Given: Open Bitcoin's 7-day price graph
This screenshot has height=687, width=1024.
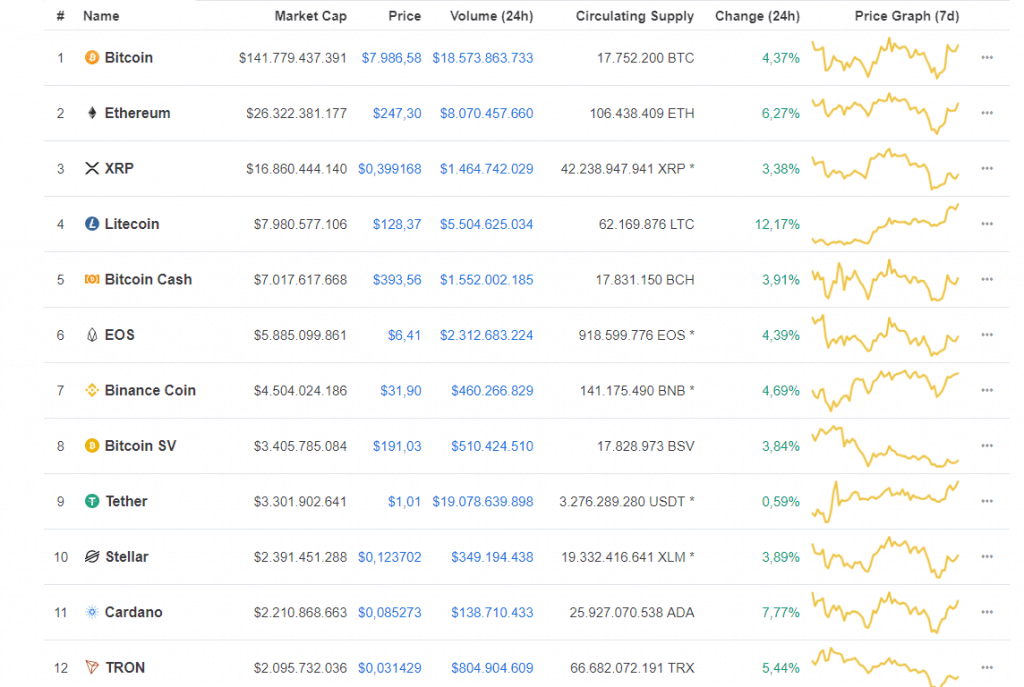Looking at the screenshot, I should pos(885,57).
